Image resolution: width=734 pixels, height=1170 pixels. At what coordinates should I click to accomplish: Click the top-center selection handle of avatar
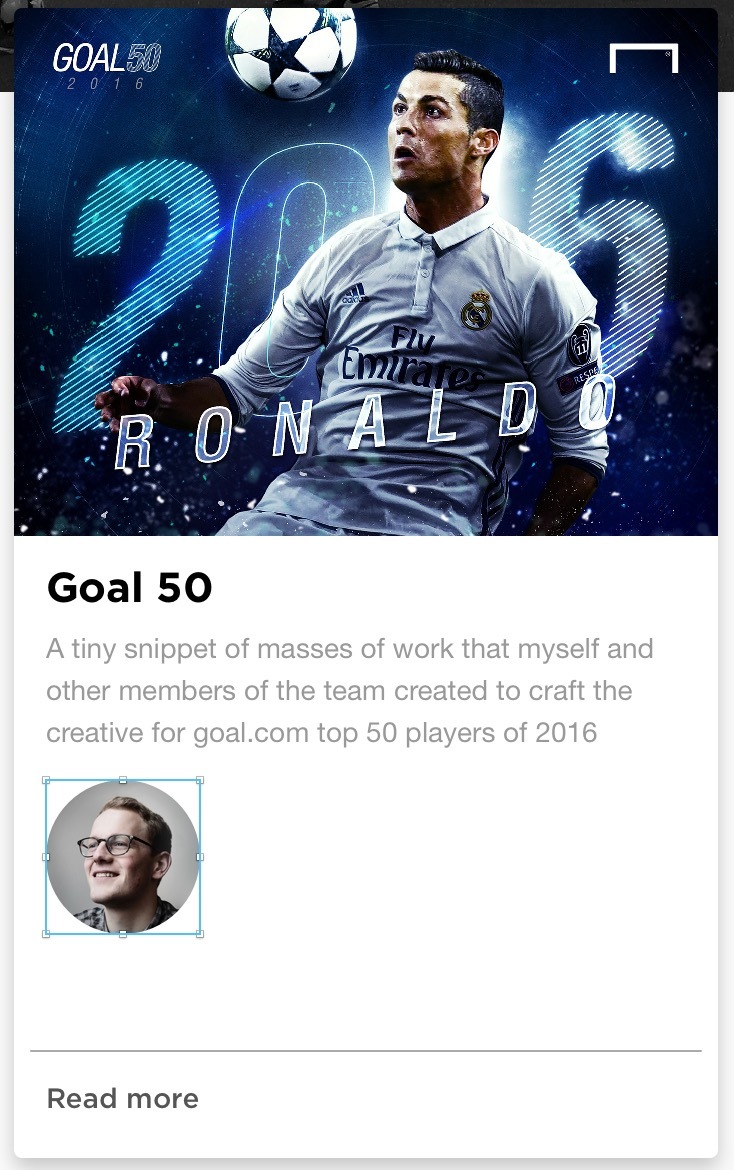pos(123,780)
